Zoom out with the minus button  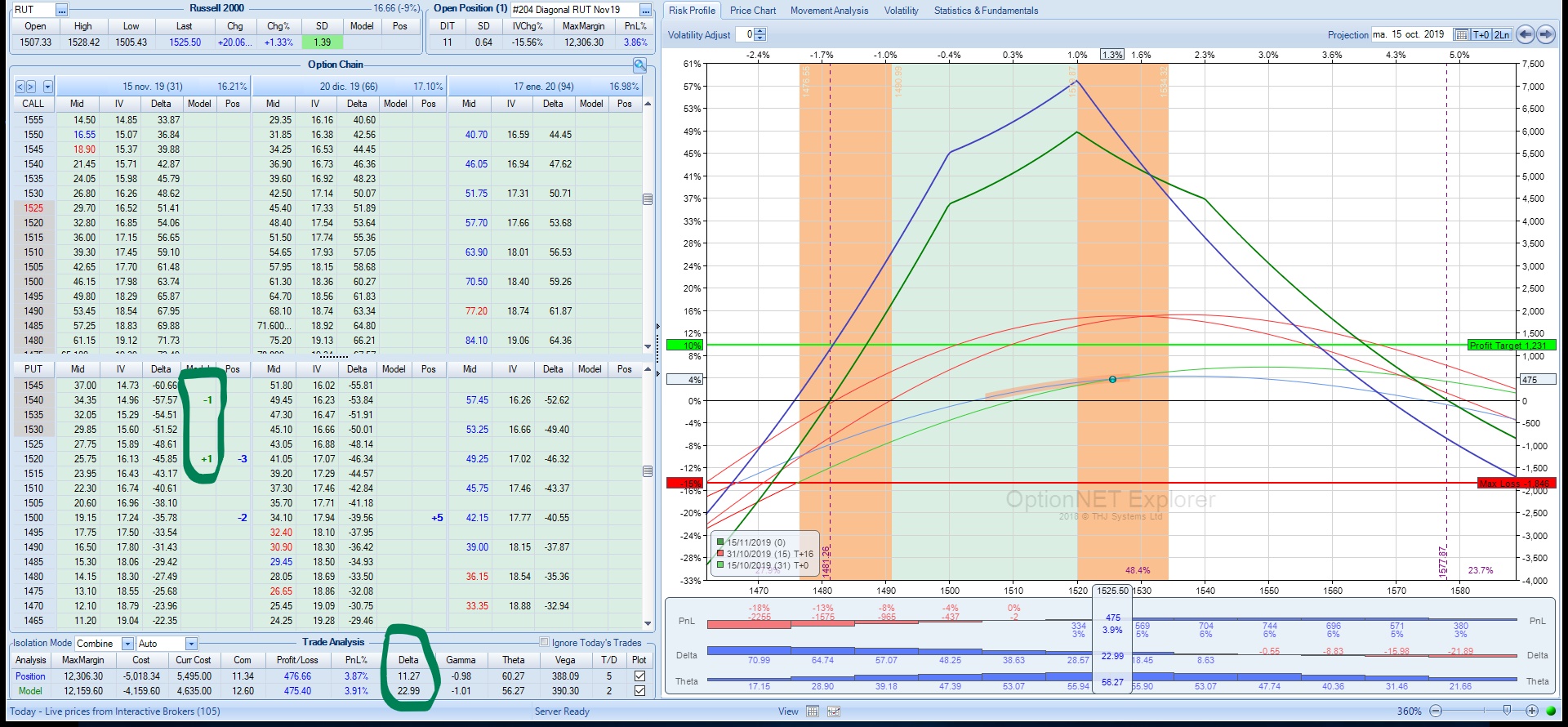[1436, 711]
